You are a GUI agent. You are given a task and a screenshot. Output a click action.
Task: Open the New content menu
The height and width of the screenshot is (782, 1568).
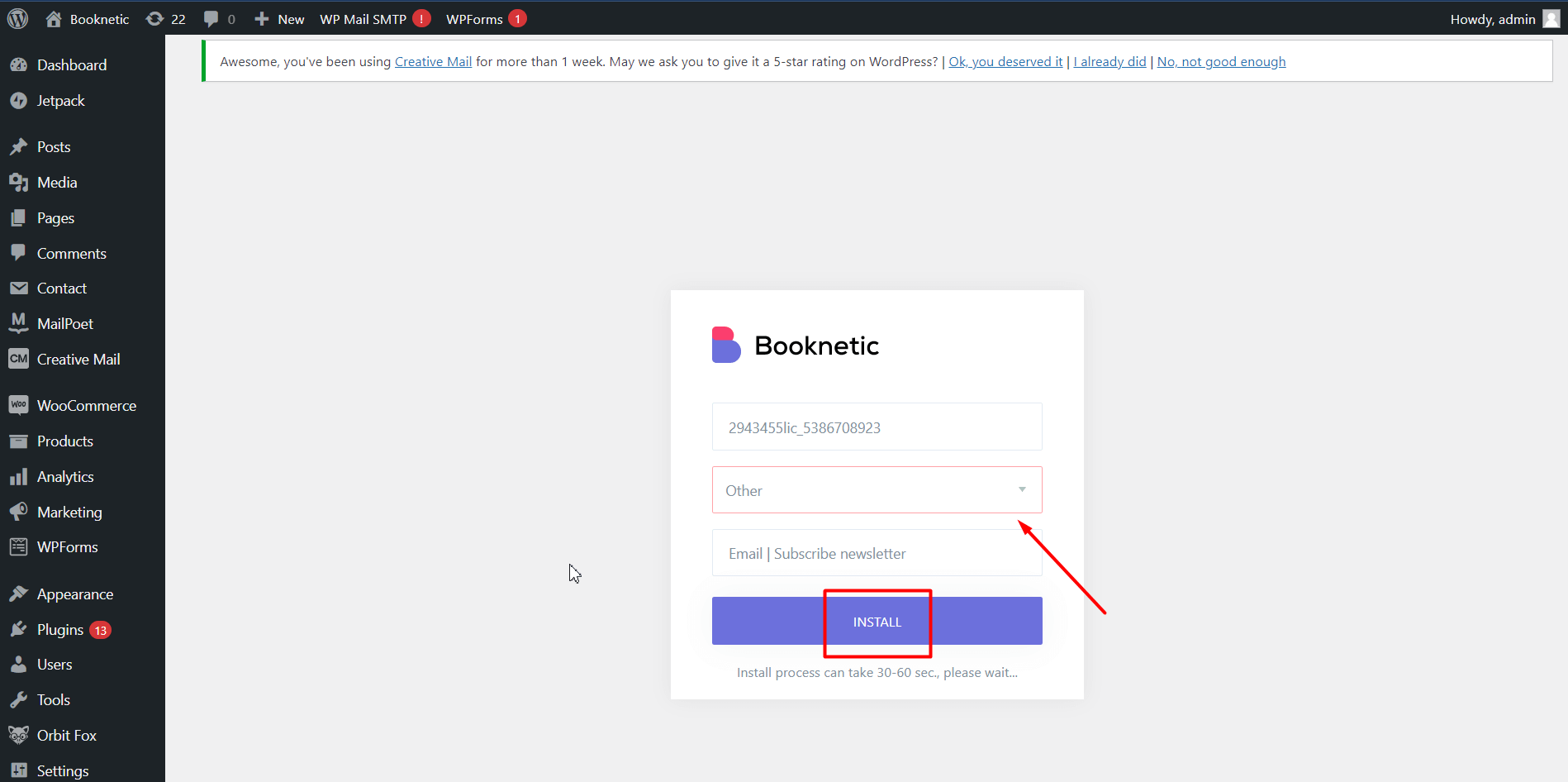coord(279,19)
